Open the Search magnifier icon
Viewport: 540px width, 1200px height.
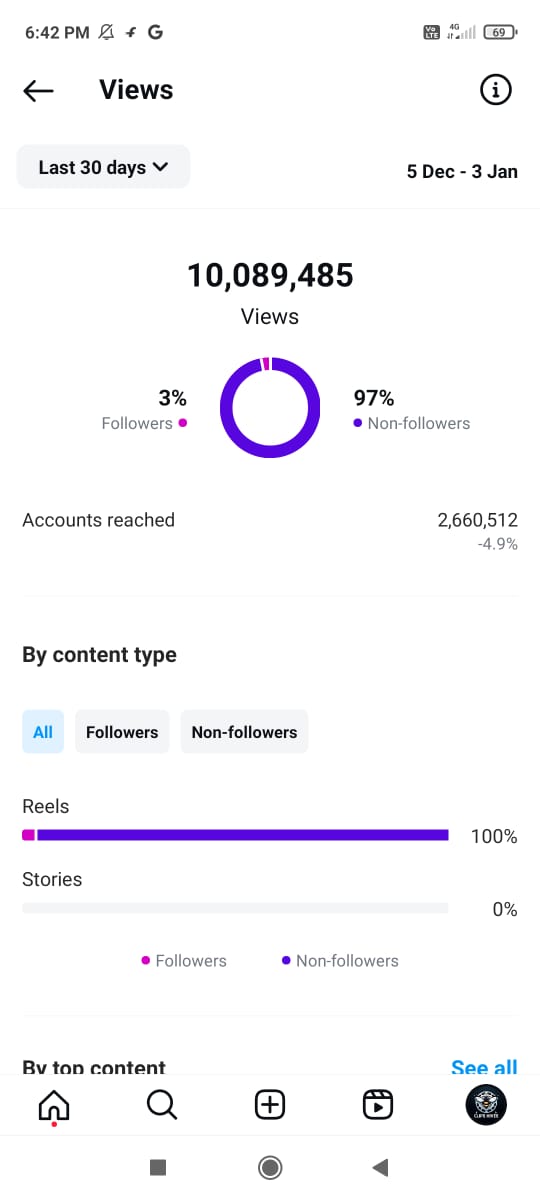161,1104
